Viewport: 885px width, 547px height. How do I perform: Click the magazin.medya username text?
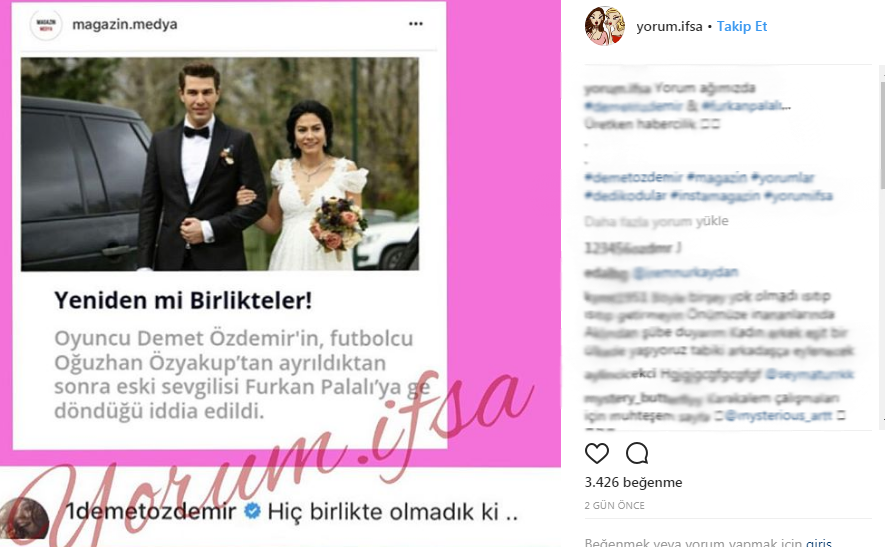tap(125, 24)
